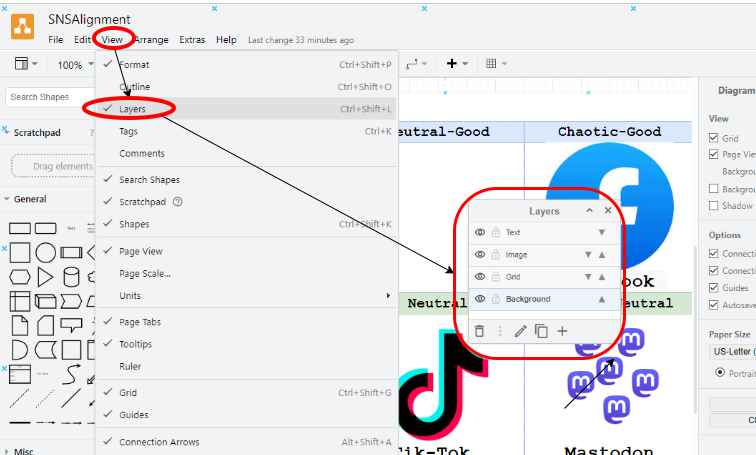Screen dimensions: 756x455
Task: Select the curved S line shape
Action: (x=71, y=374)
